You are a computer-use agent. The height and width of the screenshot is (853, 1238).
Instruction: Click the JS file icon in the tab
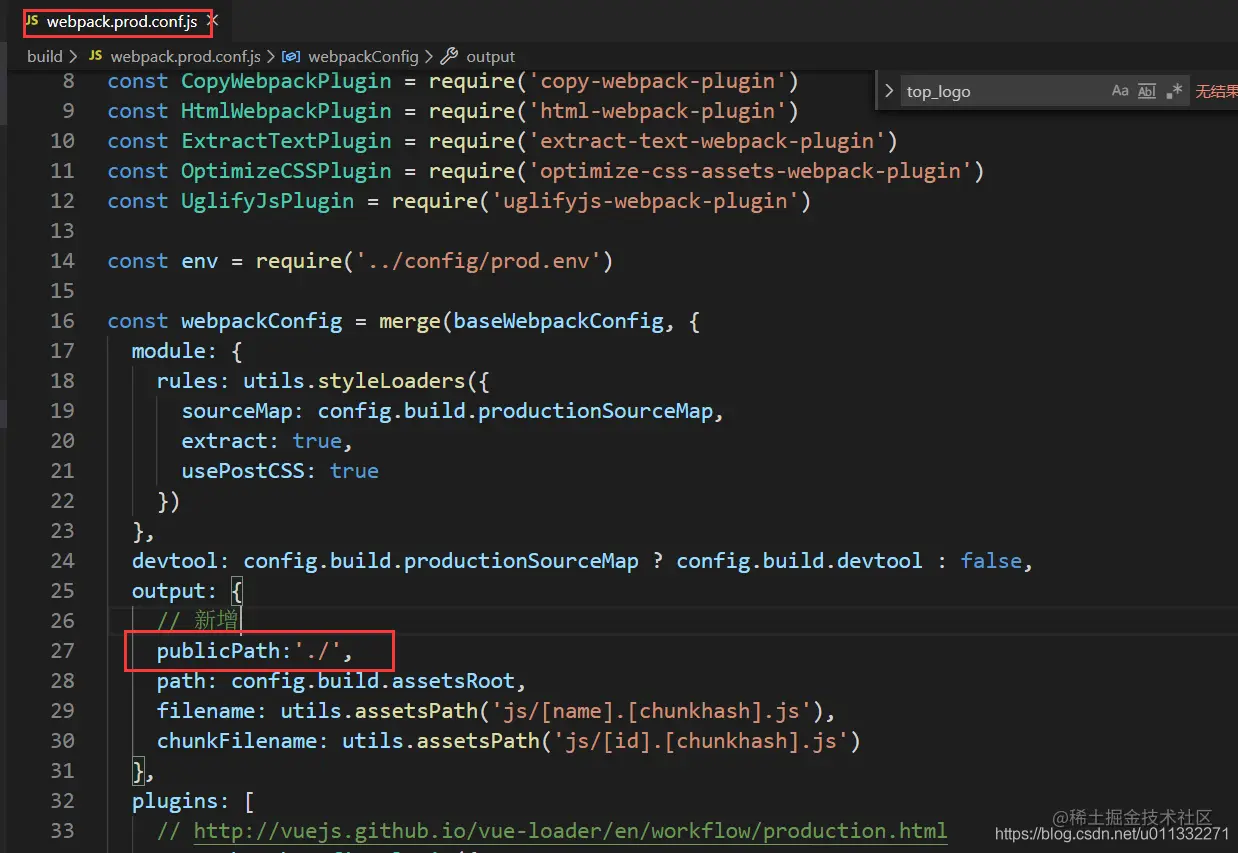(32, 21)
